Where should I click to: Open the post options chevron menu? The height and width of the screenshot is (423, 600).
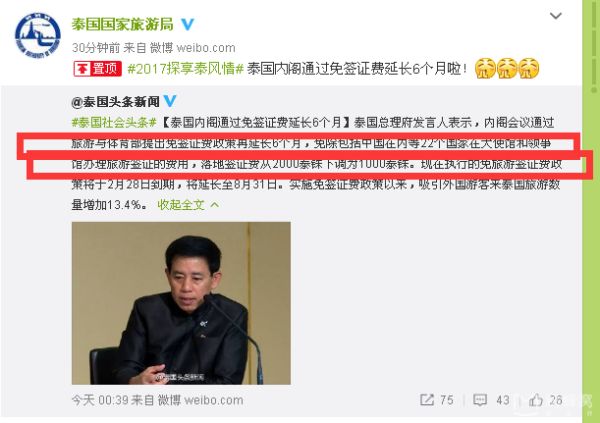pyautogui.click(x=556, y=16)
